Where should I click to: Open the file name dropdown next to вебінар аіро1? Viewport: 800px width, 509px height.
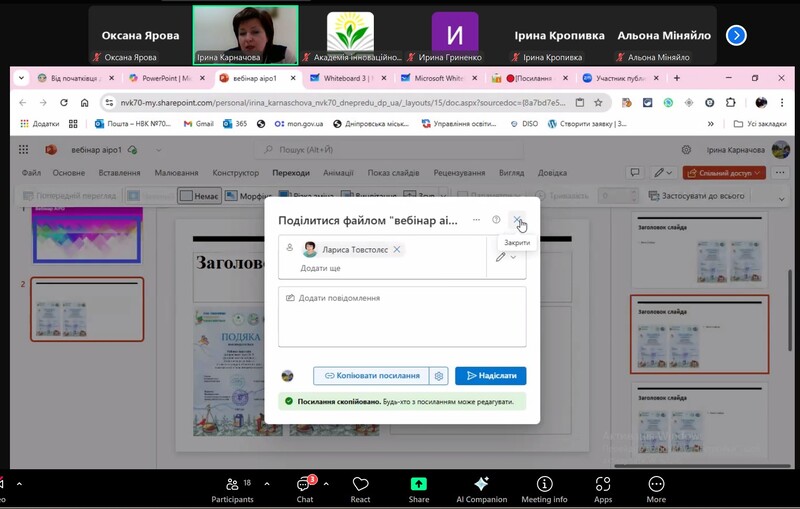(159, 150)
